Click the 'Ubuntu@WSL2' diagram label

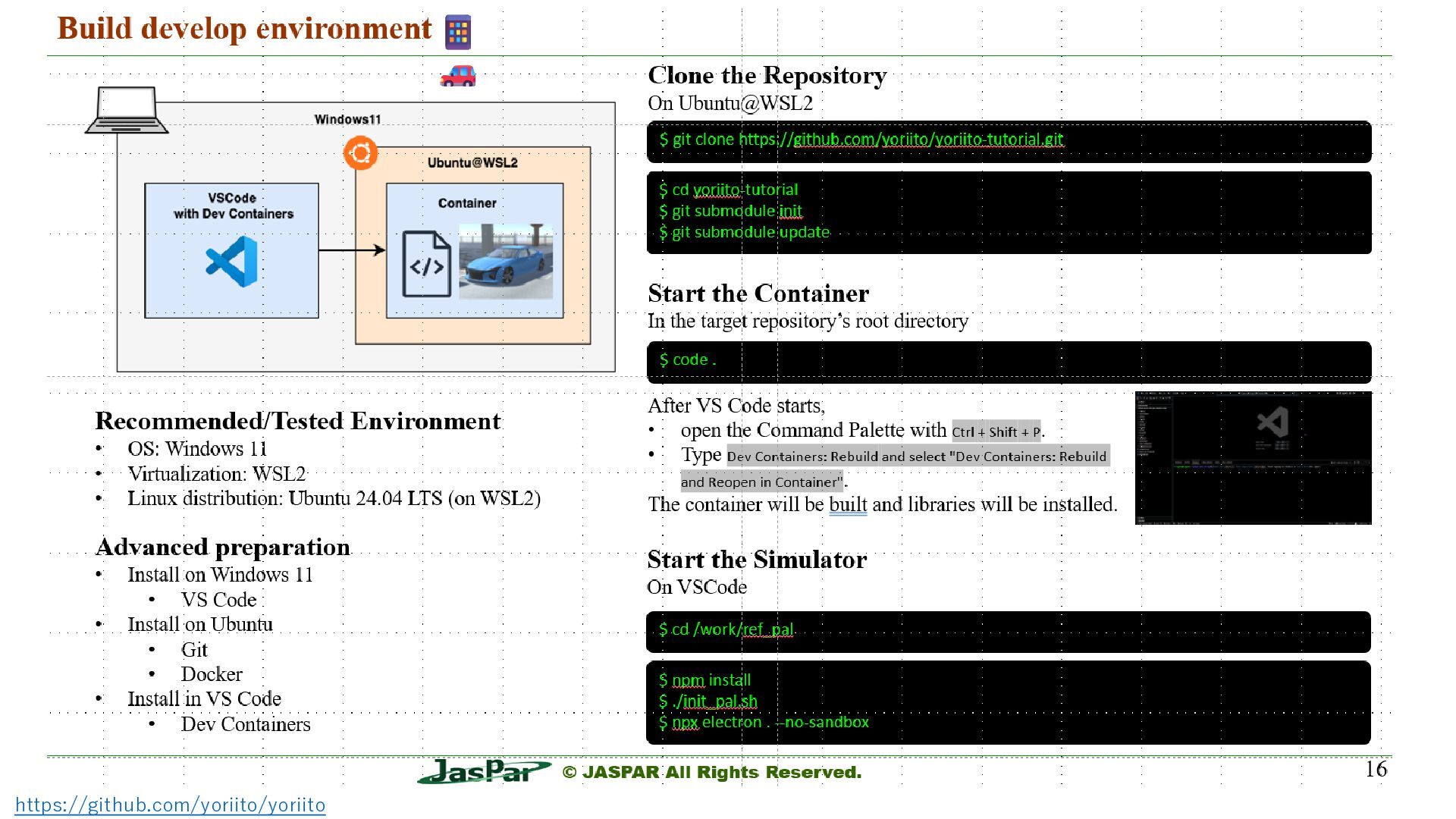click(x=472, y=162)
